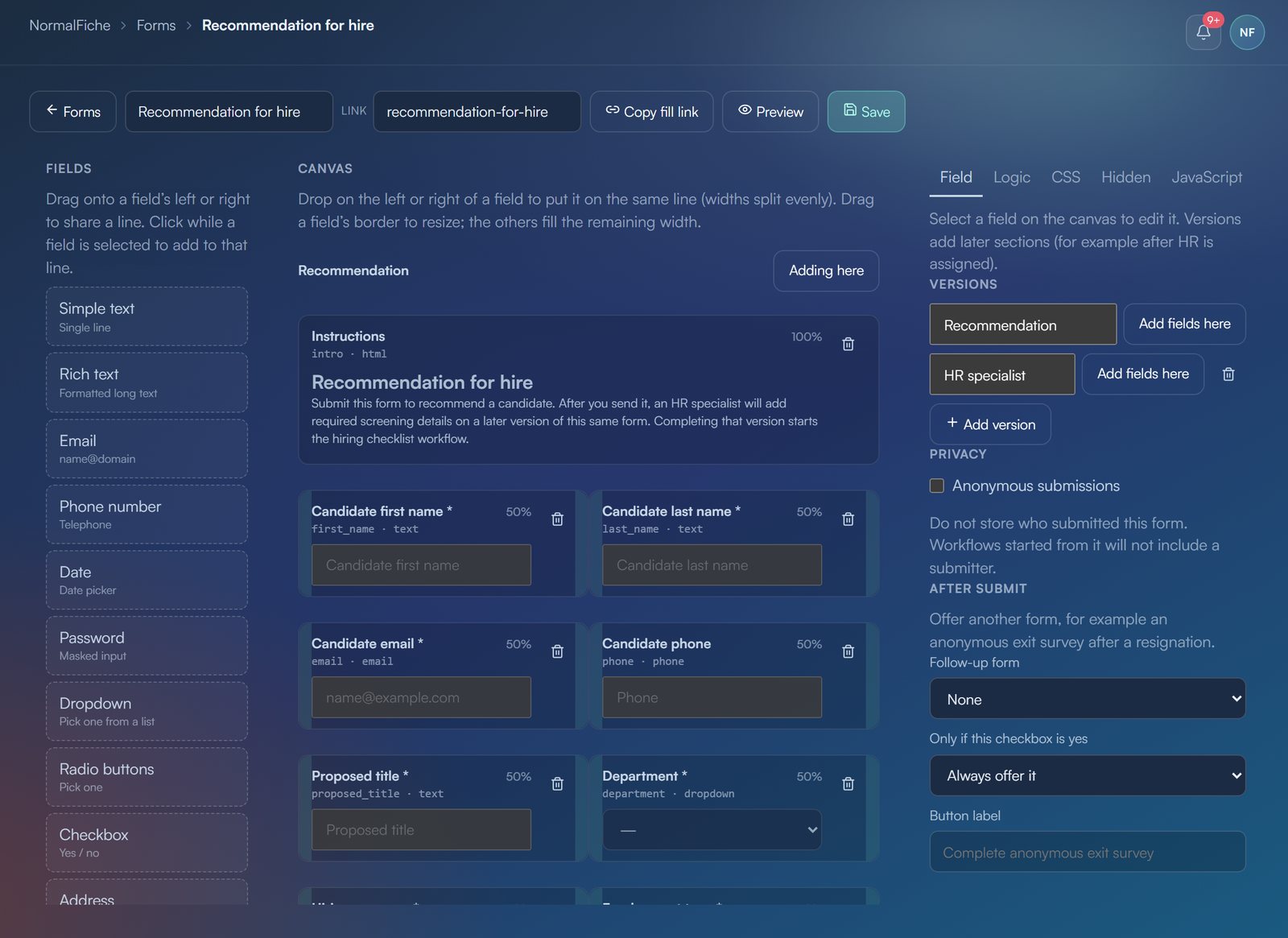Edit the HR specialist version name

coord(1002,374)
